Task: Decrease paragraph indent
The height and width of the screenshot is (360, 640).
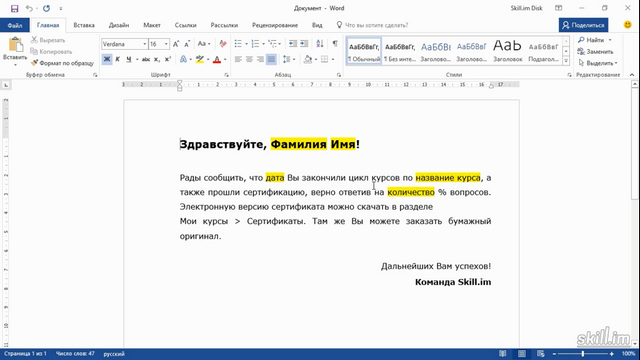Action: (x=293, y=44)
